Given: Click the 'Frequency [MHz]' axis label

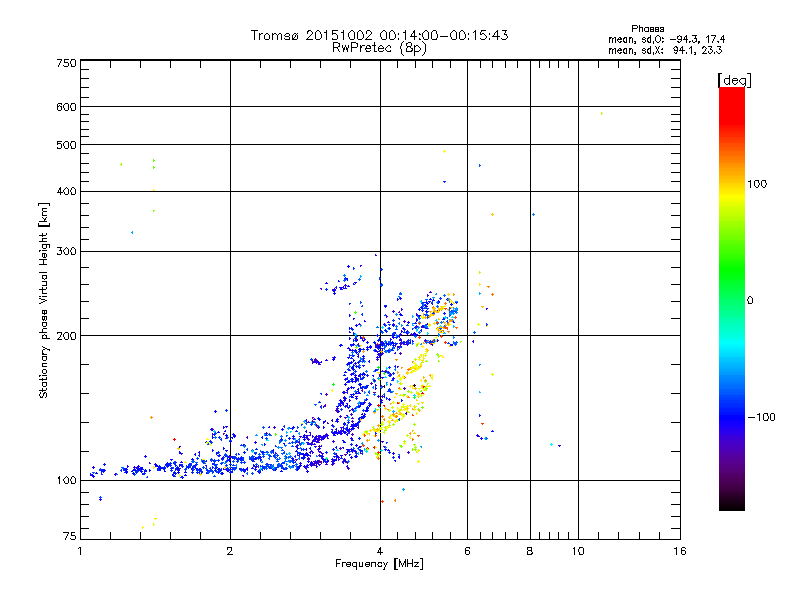Looking at the screenshot, I should click(x=379, y=564).
